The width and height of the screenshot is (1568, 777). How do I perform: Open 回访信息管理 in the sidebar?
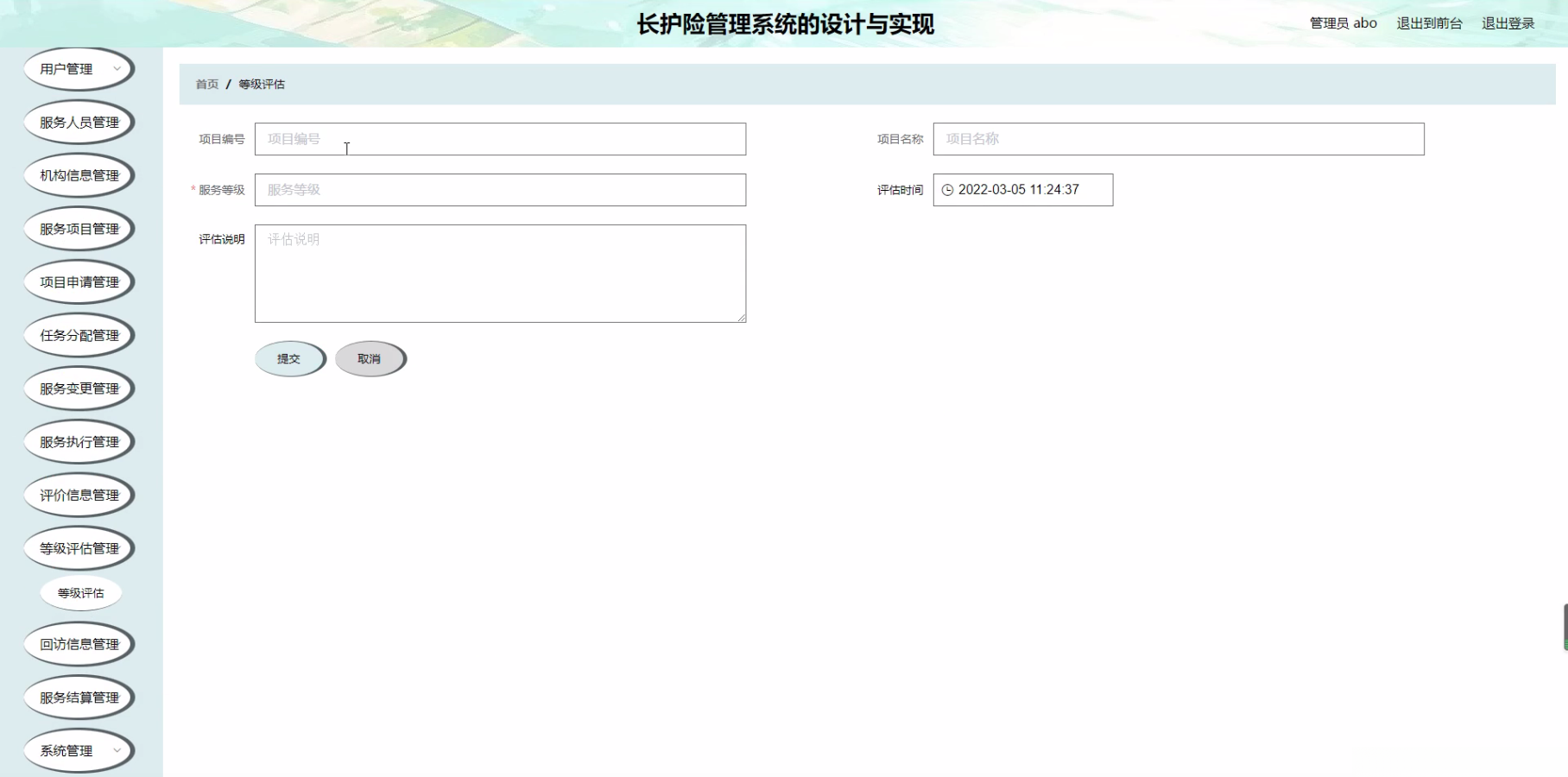point(79,644)
